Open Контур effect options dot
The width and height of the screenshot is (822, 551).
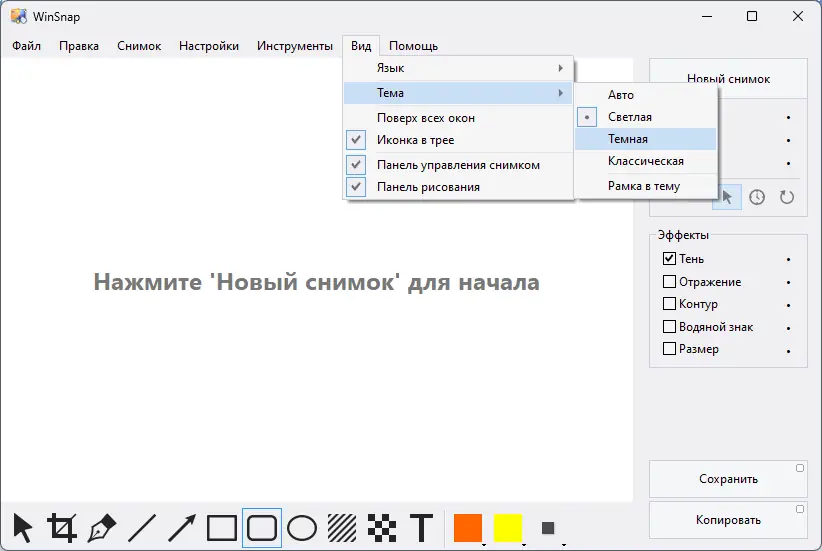[x=788, y=305]
